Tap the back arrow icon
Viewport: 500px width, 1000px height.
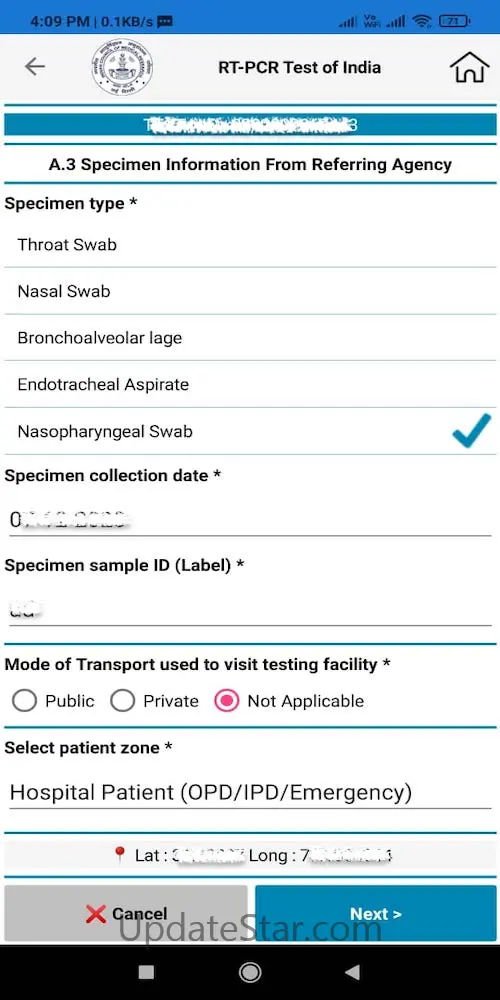coord(34,66)
